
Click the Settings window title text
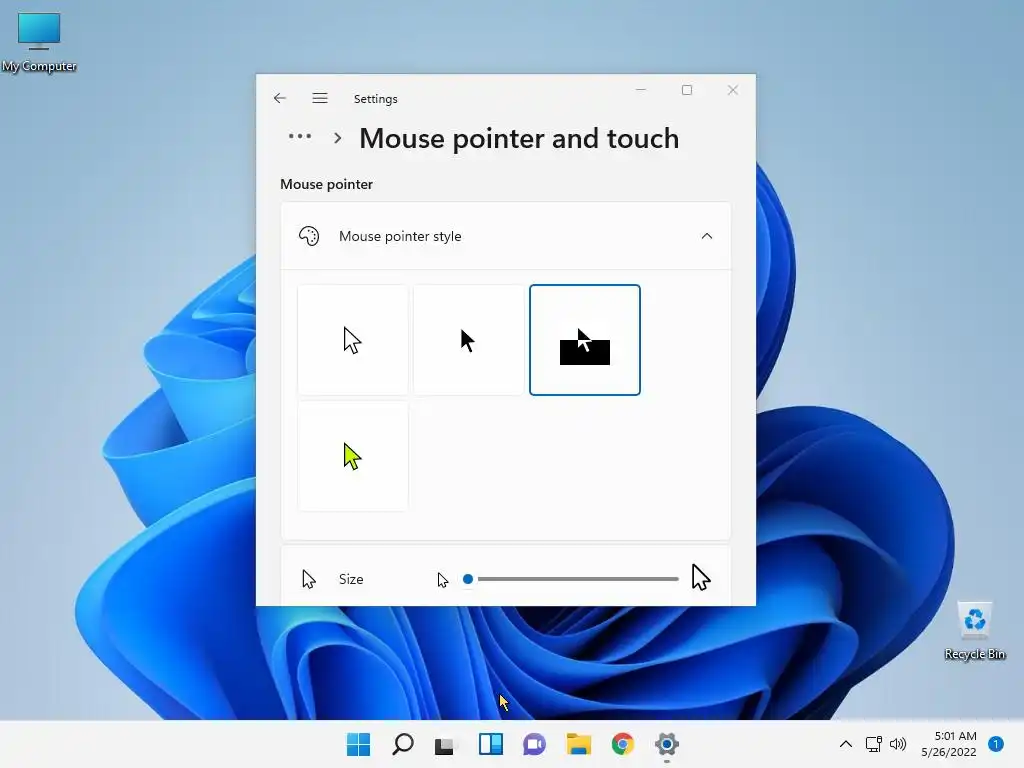[x=376, y=99]
